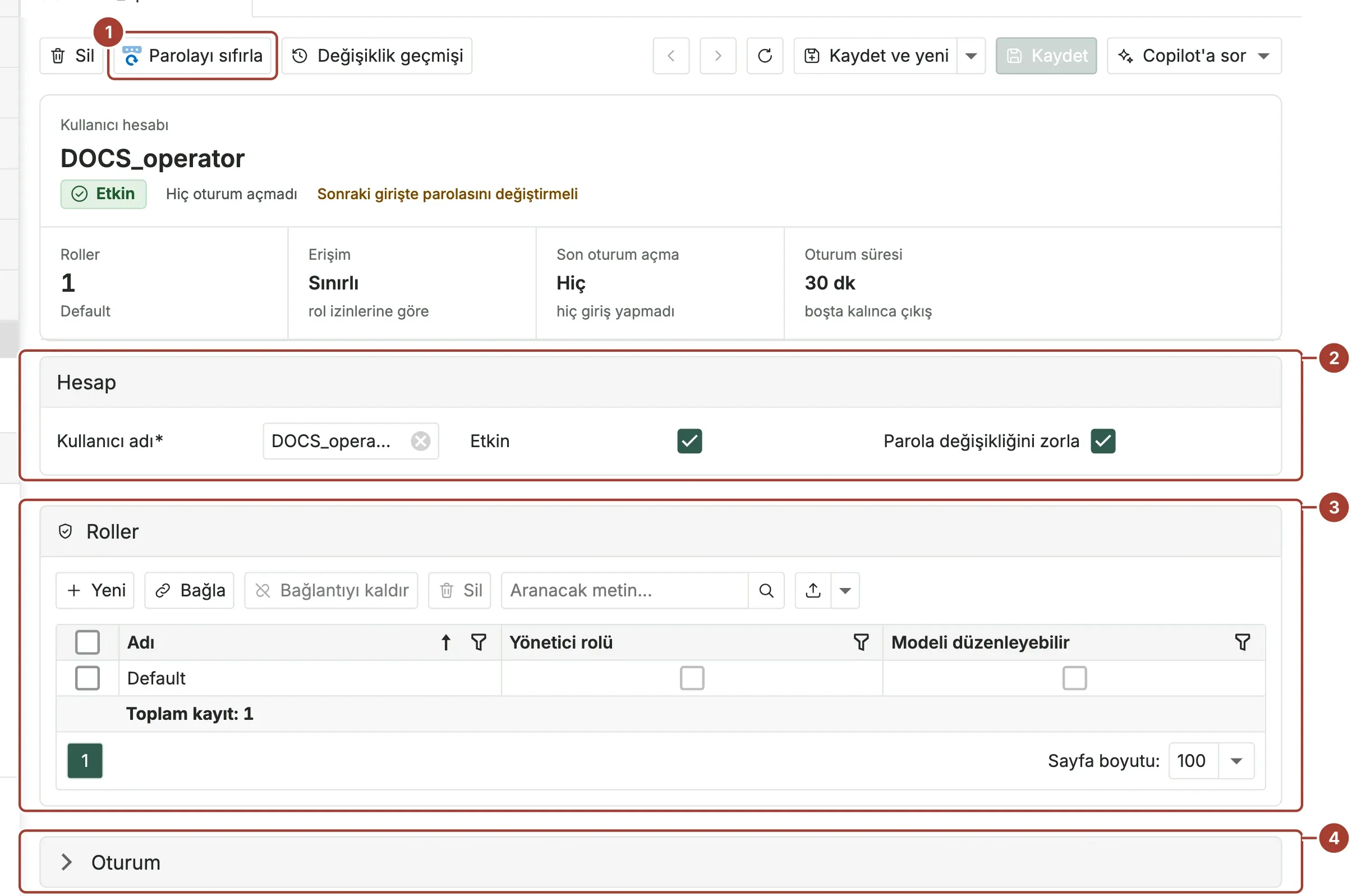The image size is (1366, 896).
Task: Select the Default row checkbox
Action: (x=88, y=679)
